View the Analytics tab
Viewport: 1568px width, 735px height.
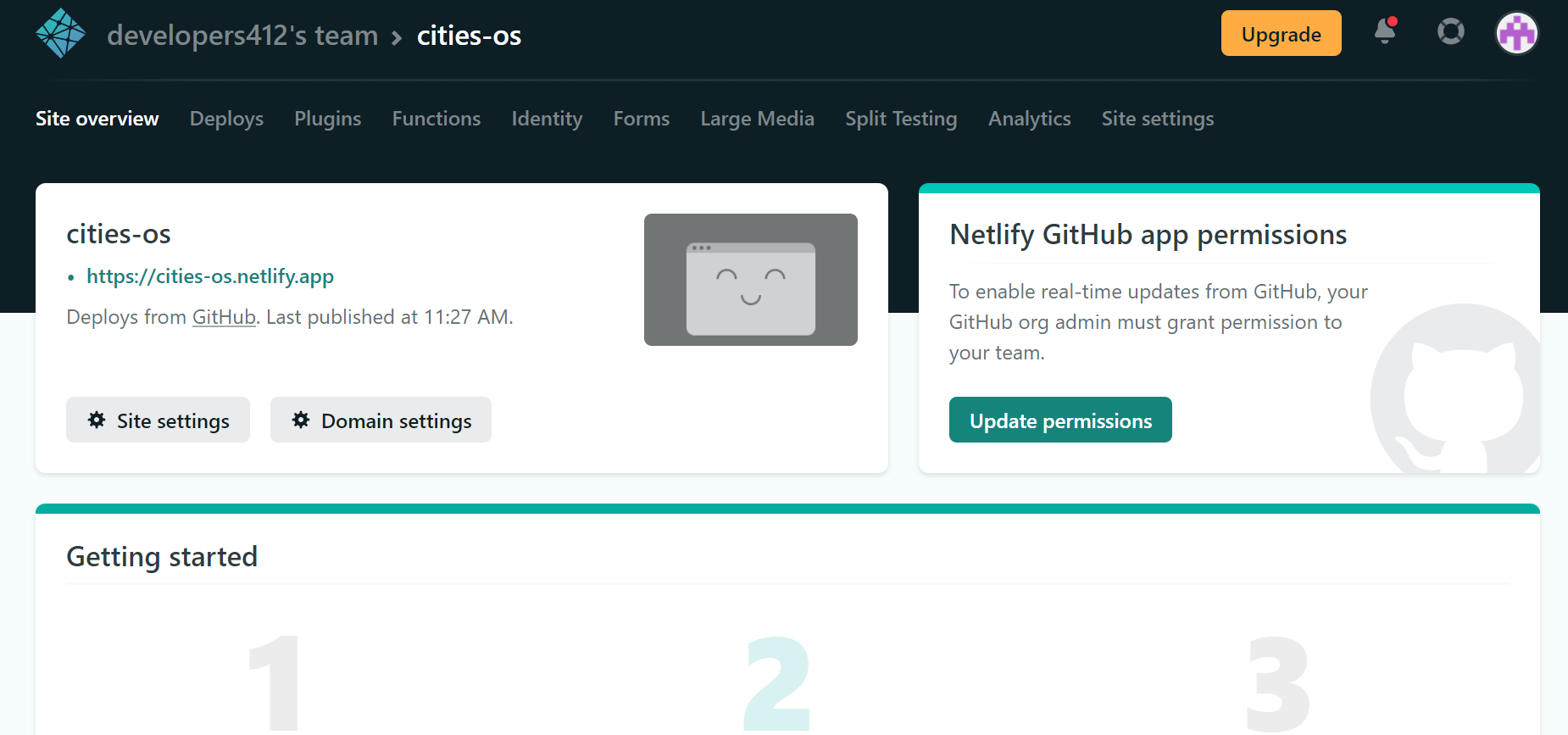[x=1030, y=119]
